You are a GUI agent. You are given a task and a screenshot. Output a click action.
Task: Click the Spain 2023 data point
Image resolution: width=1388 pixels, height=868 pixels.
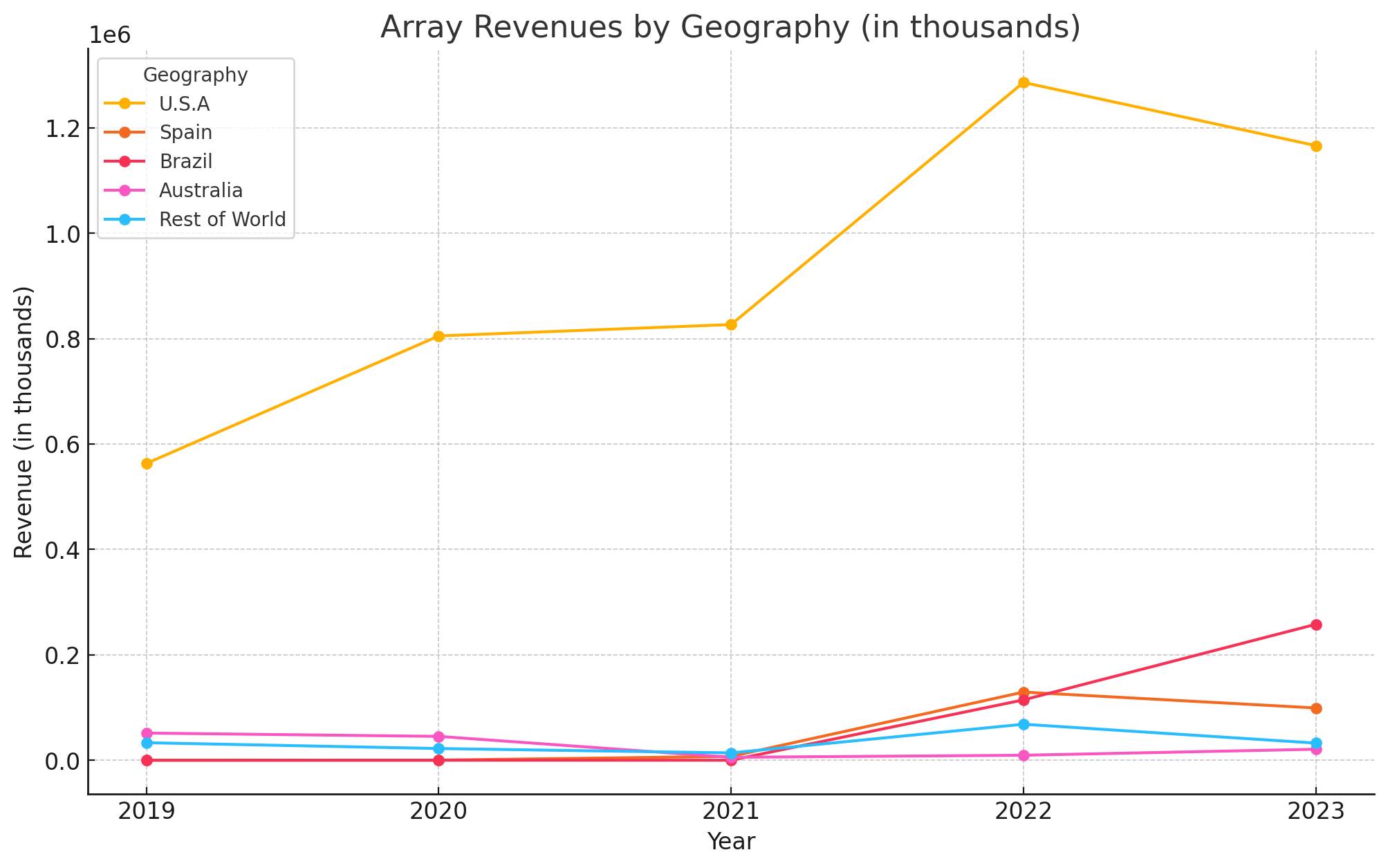[1316, 708]
